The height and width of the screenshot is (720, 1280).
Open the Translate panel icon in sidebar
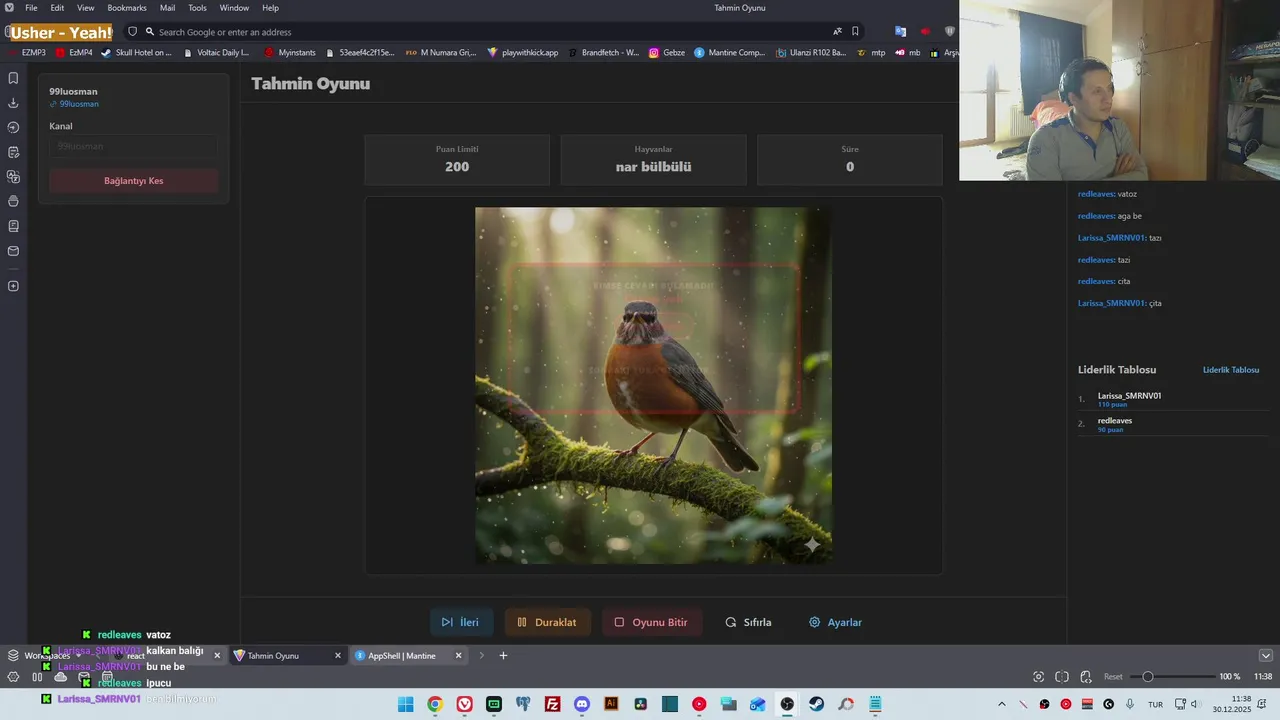click(x=13, y=177)
